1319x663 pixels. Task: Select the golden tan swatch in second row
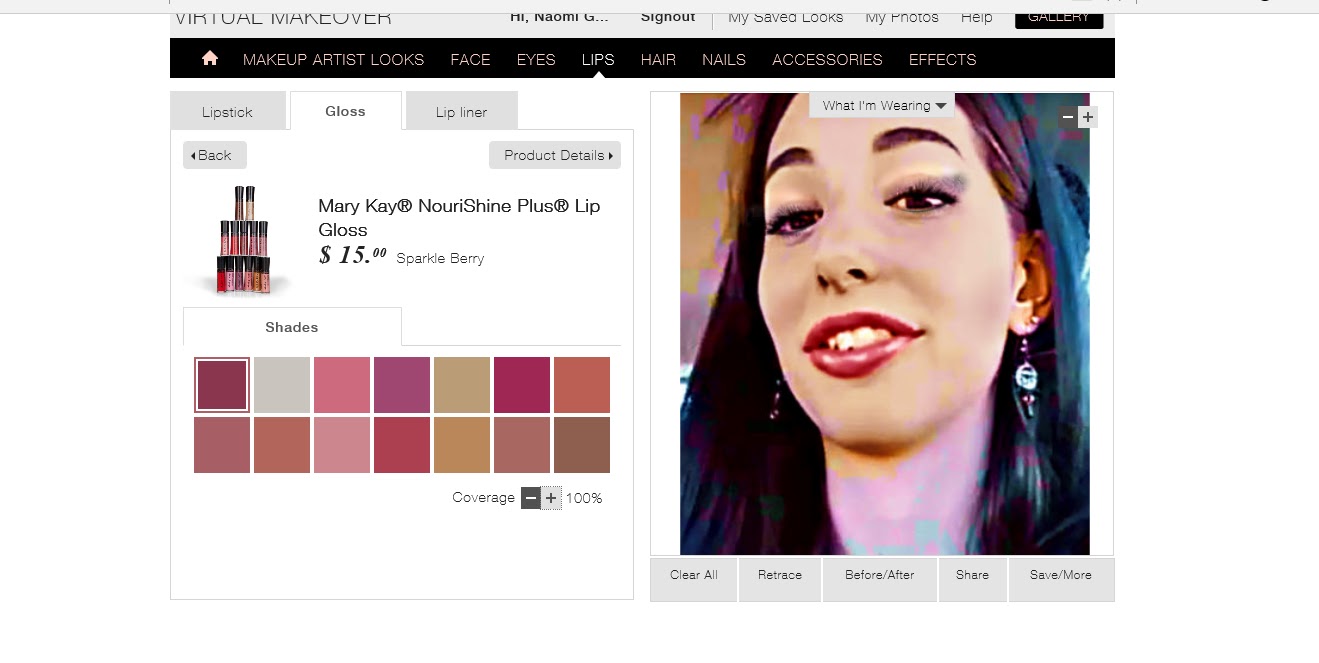tap(462, 445)
